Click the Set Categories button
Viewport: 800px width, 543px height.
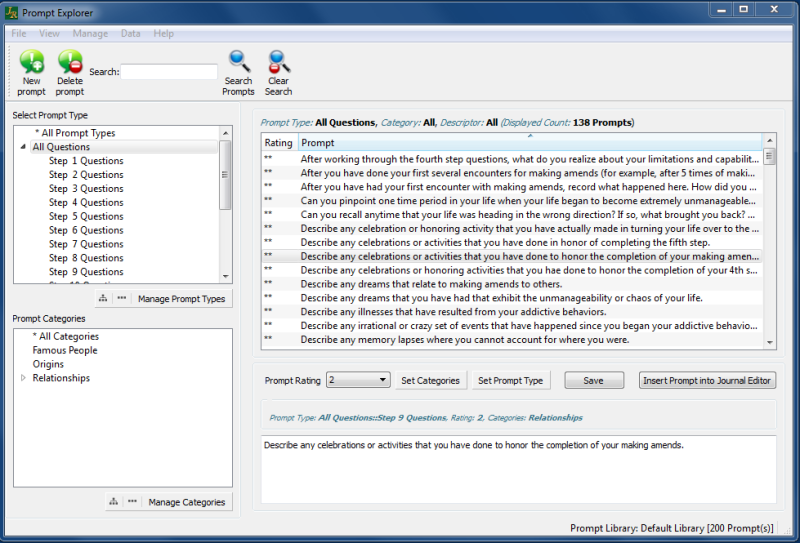[431, 380]
